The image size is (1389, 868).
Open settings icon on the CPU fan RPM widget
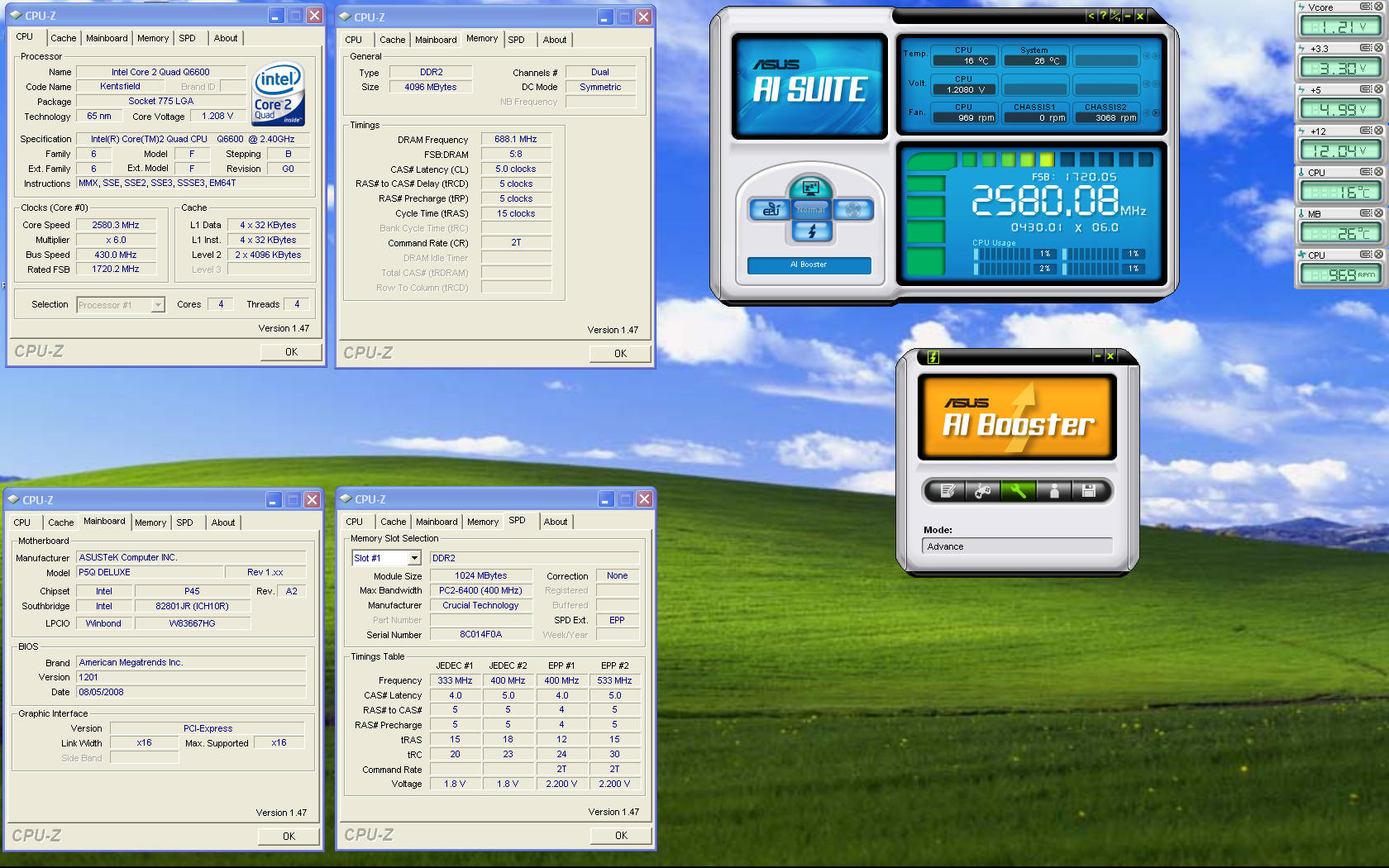point(1366,255)
